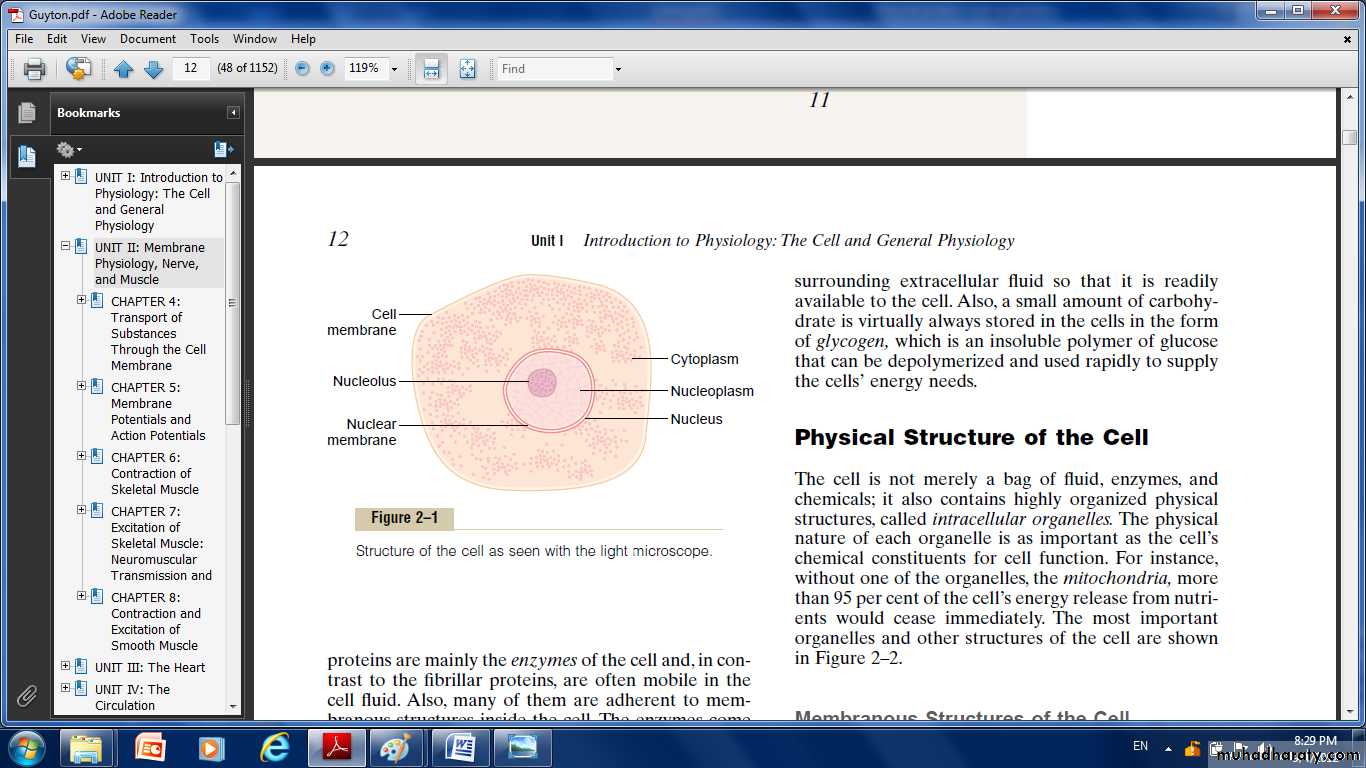This screenshot has height=768, width=1366.
Task: Jump to UNIT III: The Heart bookmark
Action: (149, 667)
